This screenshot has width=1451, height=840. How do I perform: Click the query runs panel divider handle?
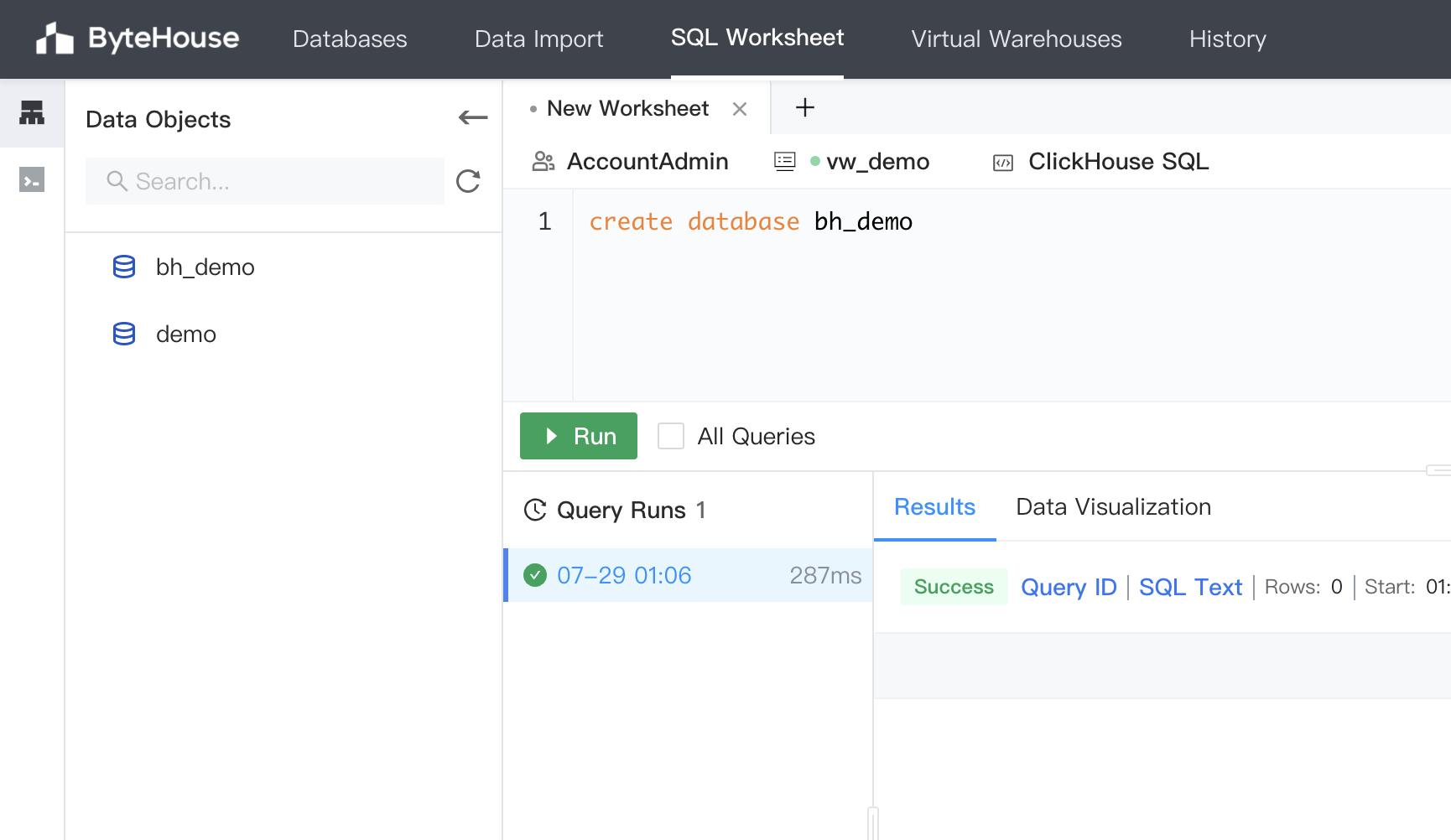pyautogui.click(x=873, y=823)
